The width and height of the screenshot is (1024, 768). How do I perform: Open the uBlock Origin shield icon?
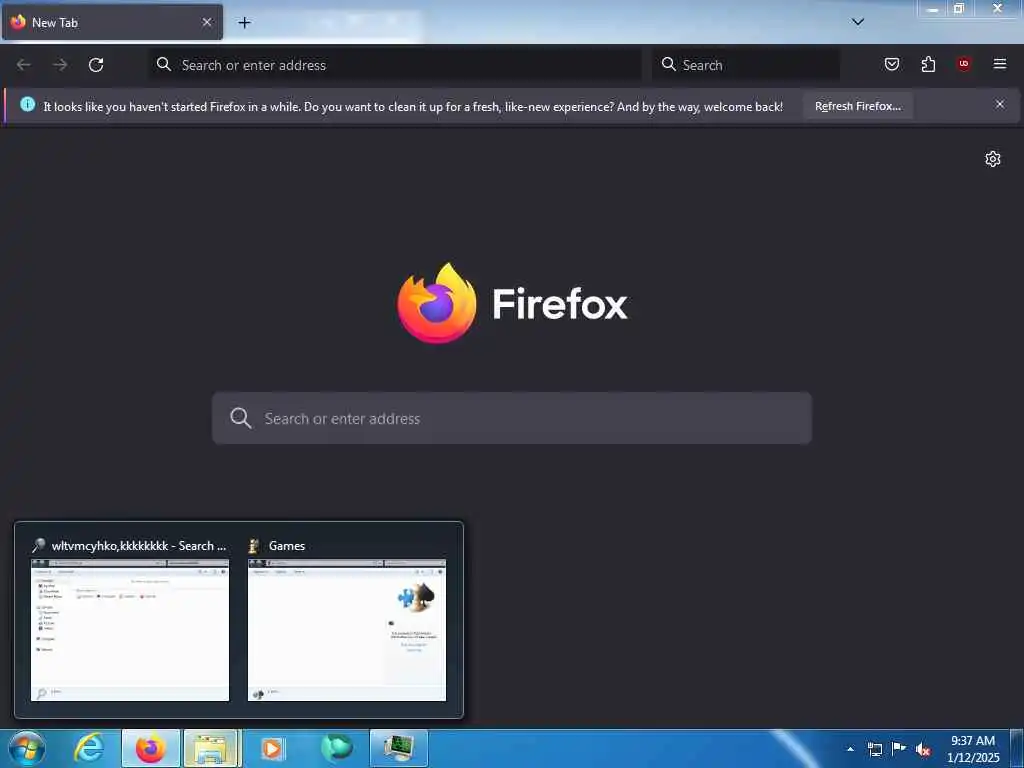pyautogui.click(x=964, y=64)
